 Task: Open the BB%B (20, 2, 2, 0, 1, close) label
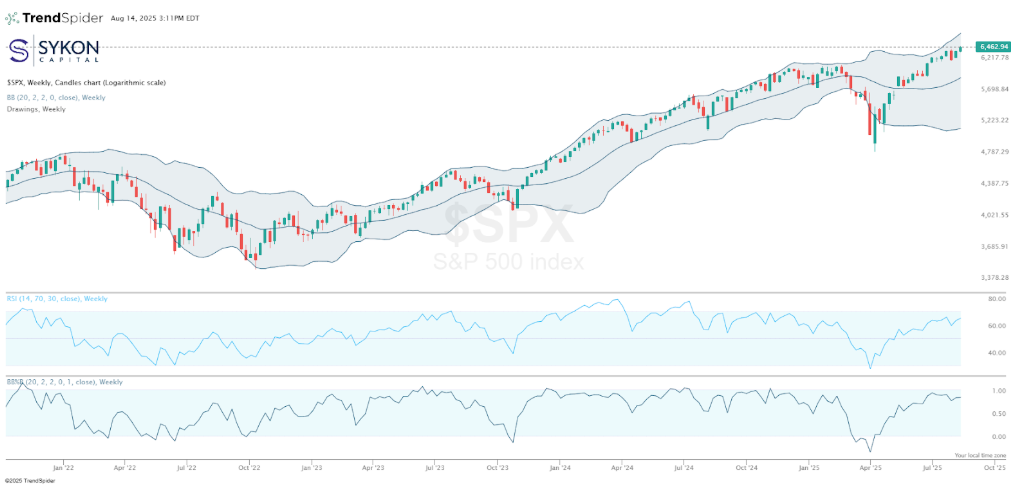coord(65,382)
